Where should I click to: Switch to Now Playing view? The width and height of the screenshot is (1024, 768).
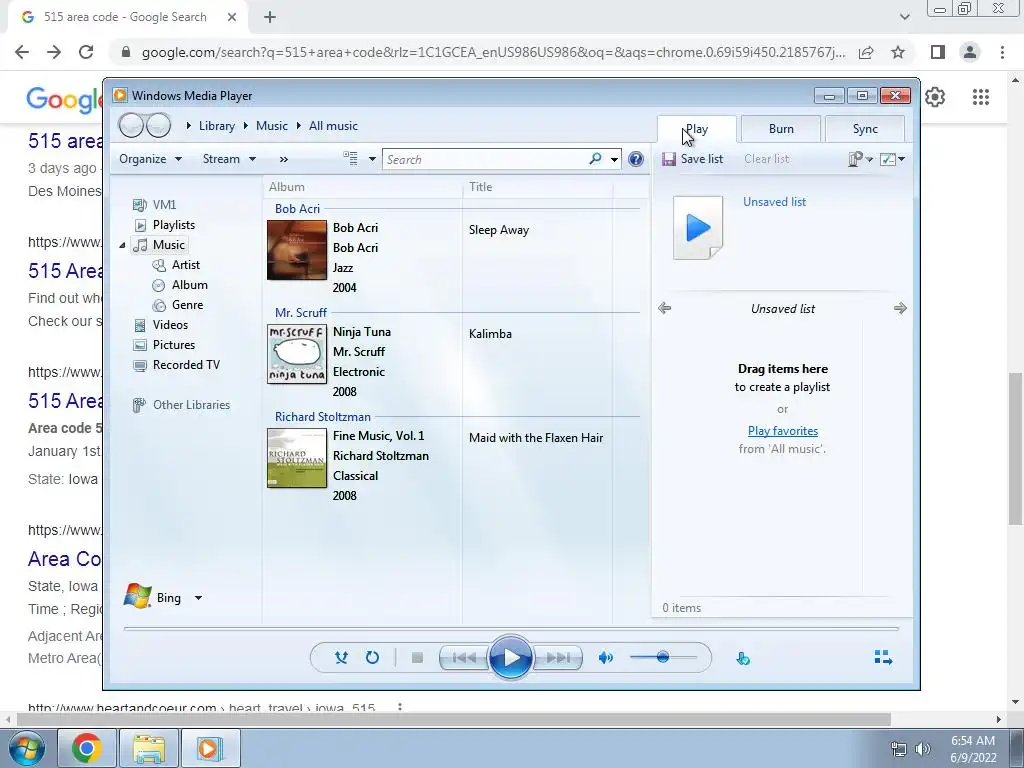click(x=883, y=657)
